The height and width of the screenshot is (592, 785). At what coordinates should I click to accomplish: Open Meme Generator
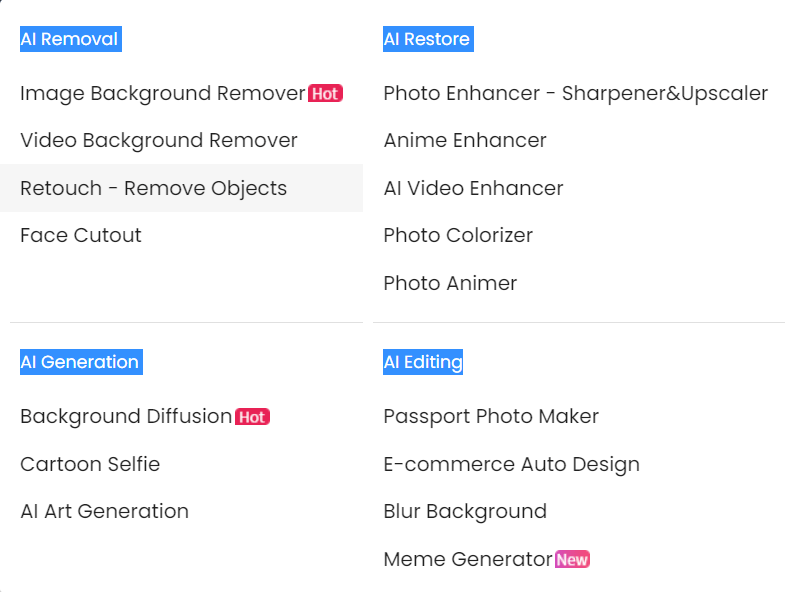pyautogui.click(x=468, y=559)
